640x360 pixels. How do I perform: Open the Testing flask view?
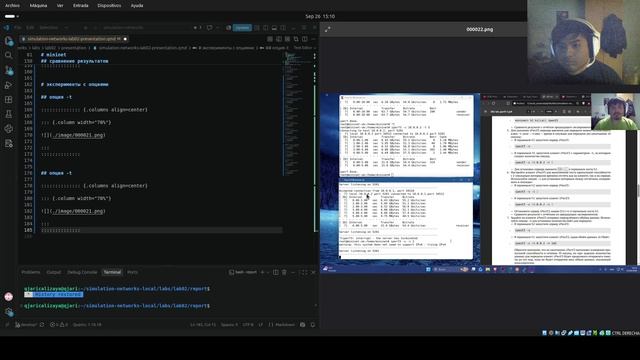9,114
